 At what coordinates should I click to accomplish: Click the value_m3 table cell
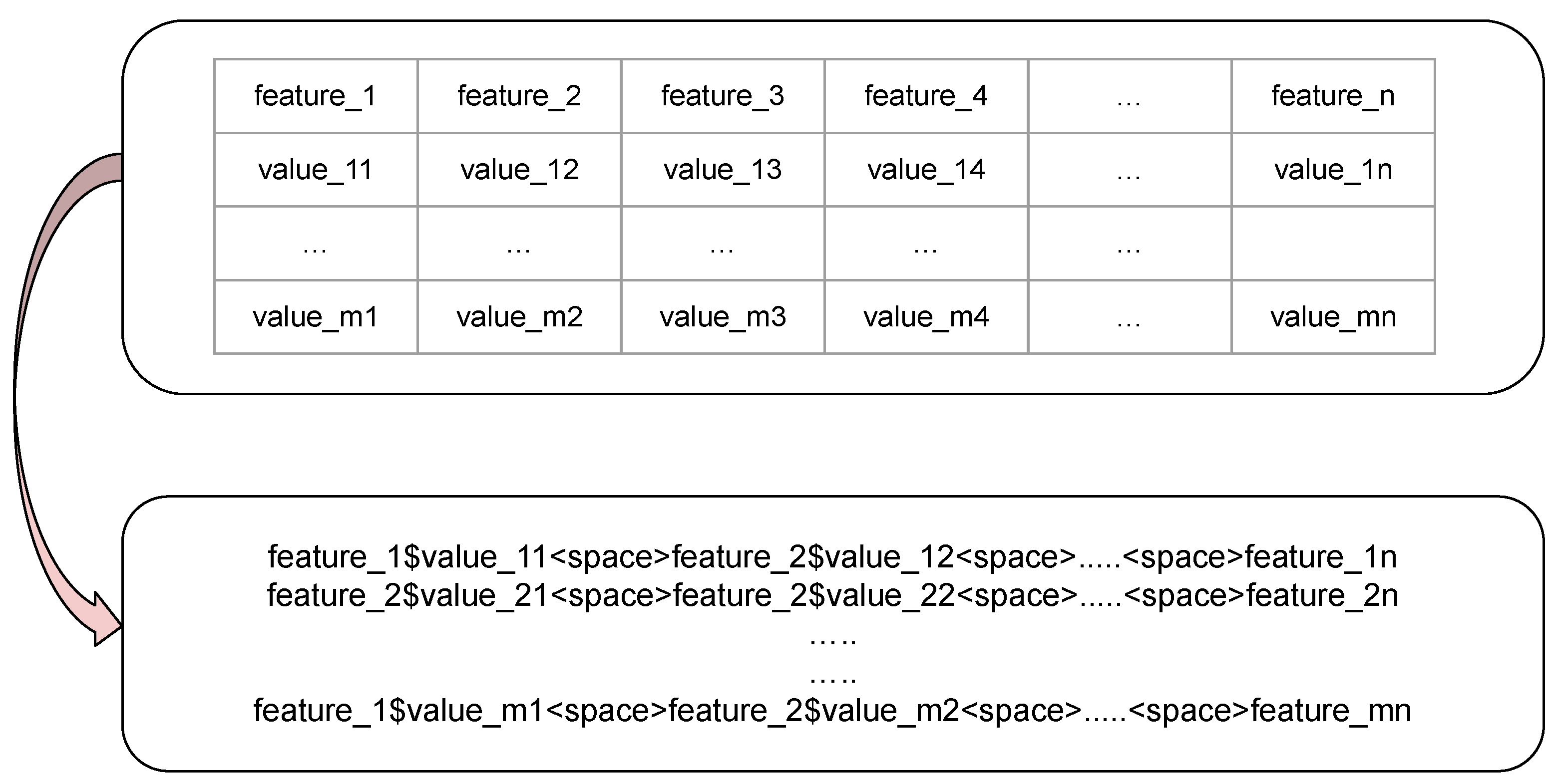[x=722, y=317]
